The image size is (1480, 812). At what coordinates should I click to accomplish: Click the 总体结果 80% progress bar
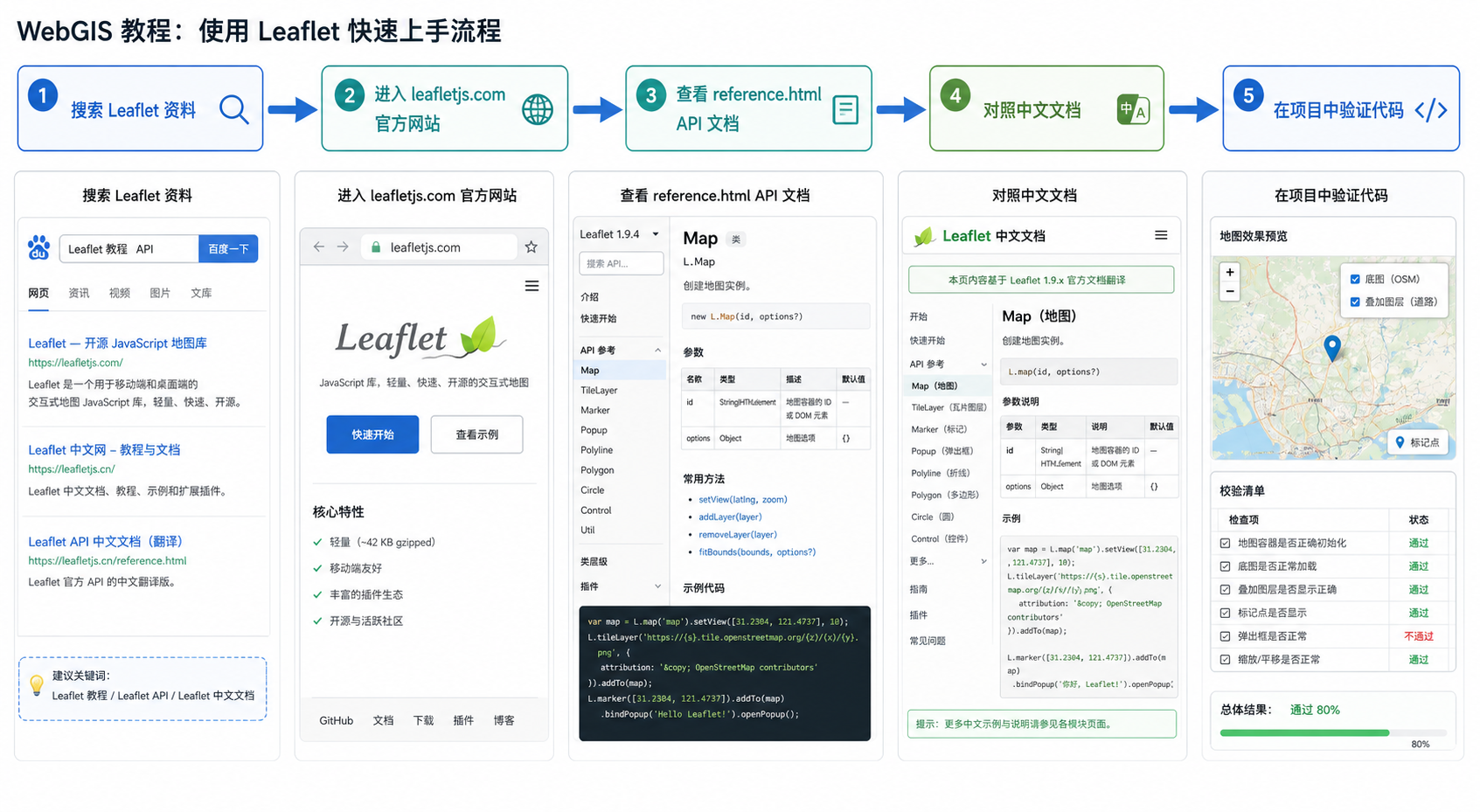(x=1332, y=732)
